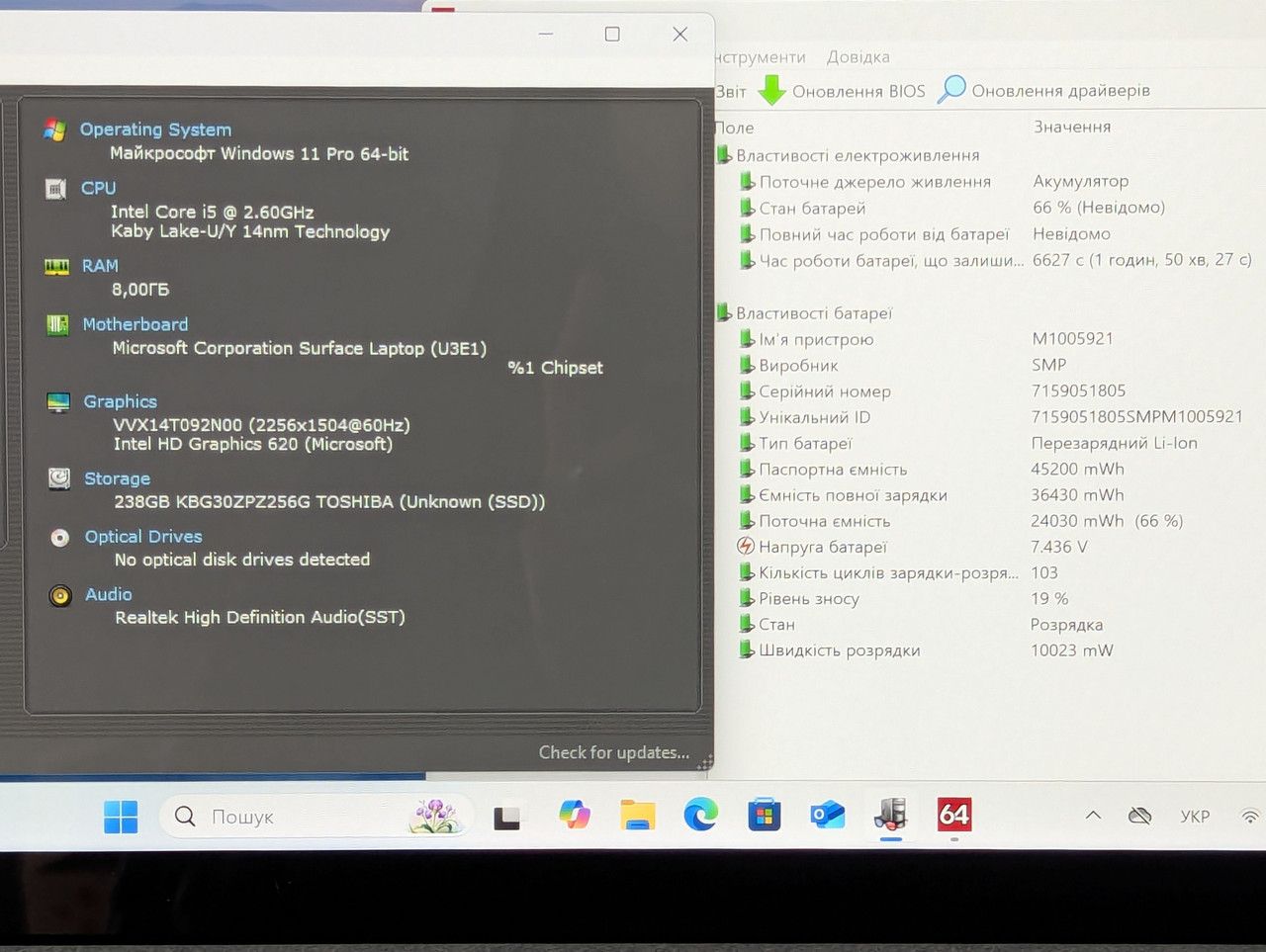
Task: Select the "Виробник" row
Action: (989, 365)
